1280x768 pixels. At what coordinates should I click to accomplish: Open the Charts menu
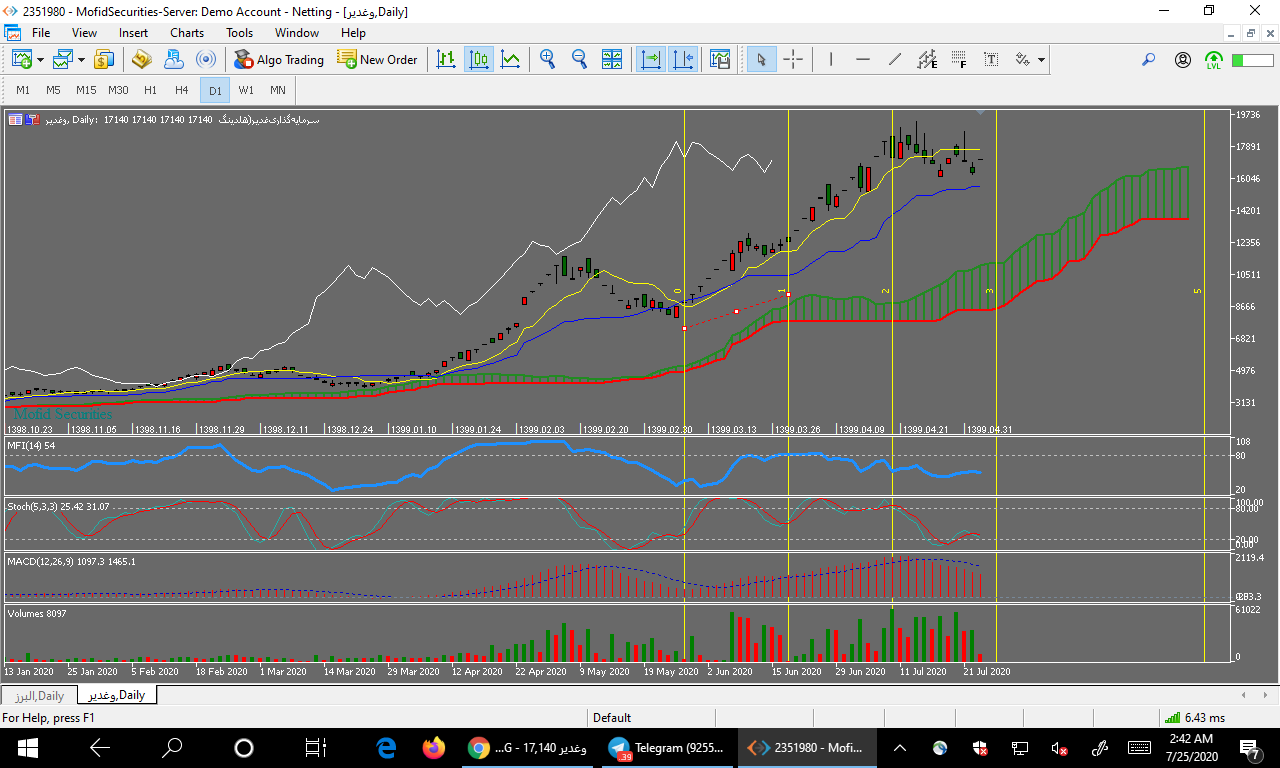[187, 33]
